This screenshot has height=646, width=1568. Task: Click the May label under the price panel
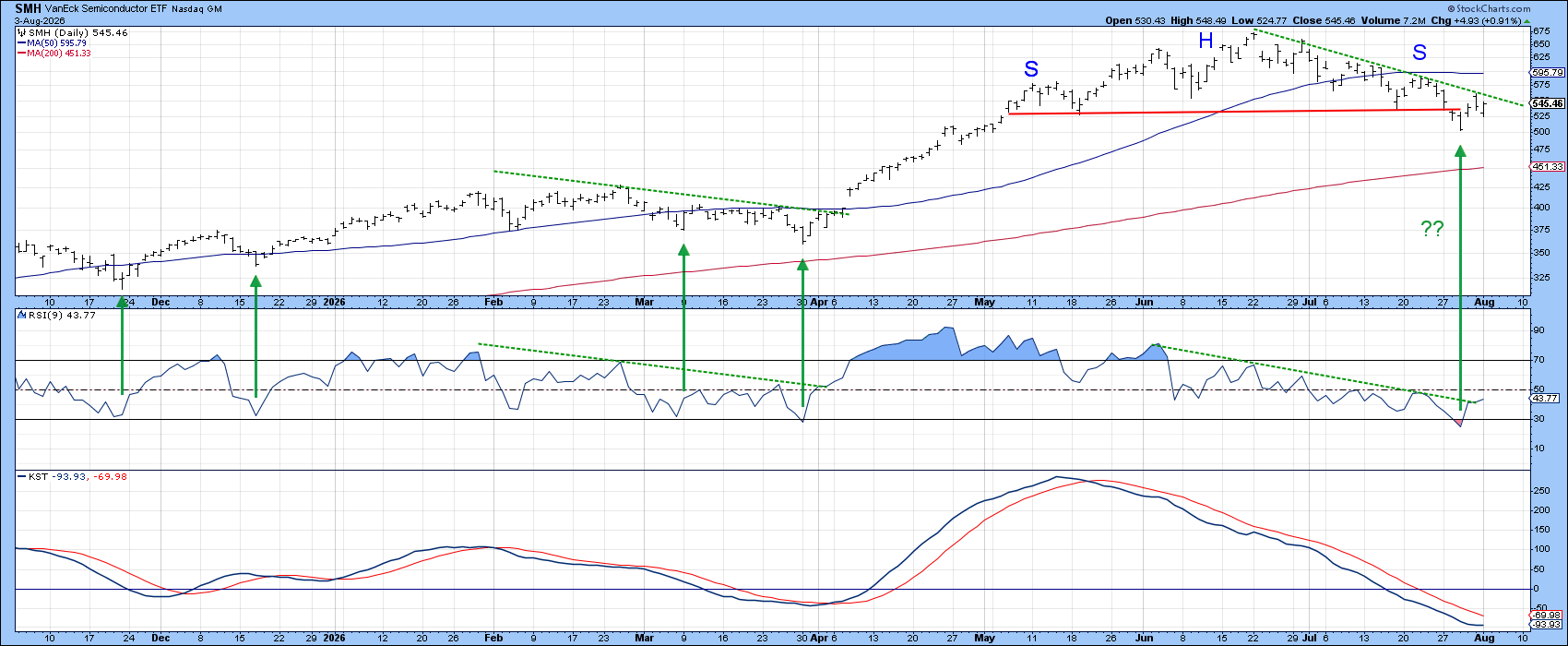pyautogui.click(x=984, y=302)
